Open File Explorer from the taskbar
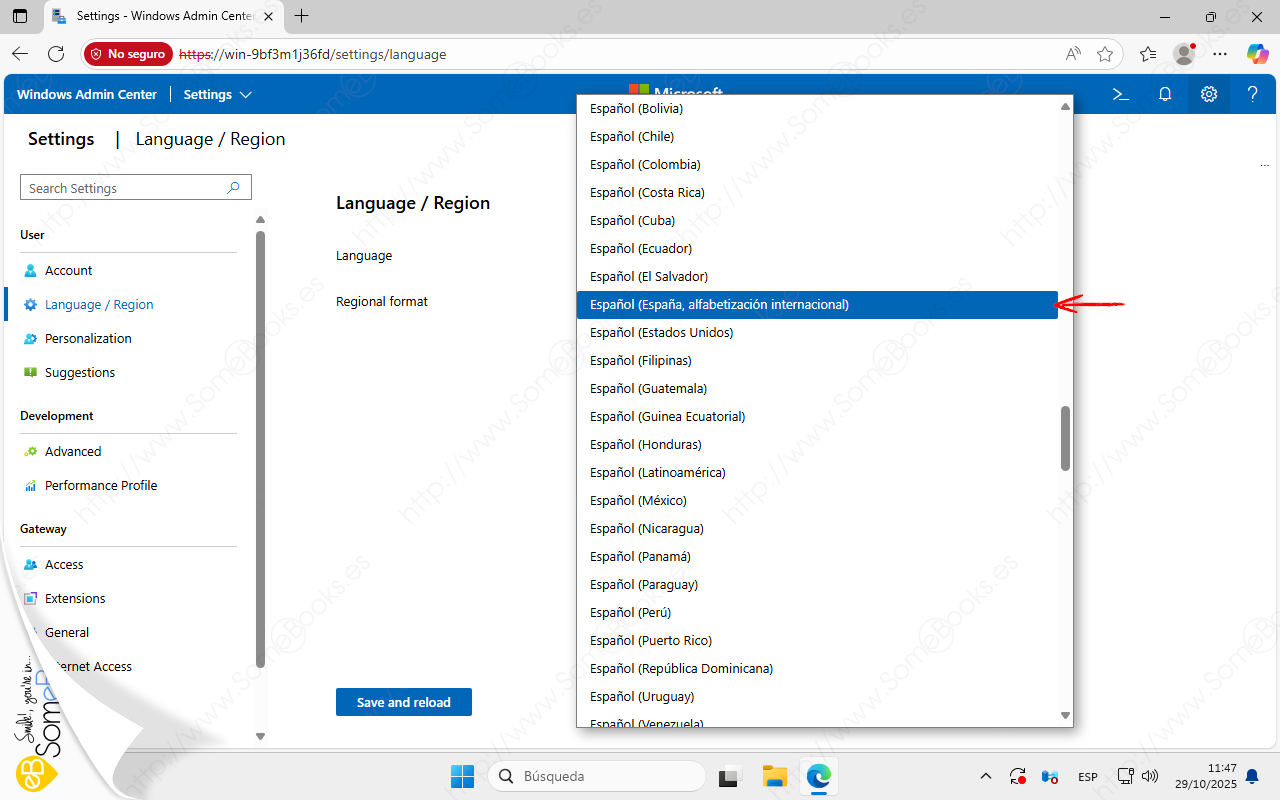Image resolution: width=1280 pixels, height=800 pixels. pyautogui.click(x=775, y=776)
